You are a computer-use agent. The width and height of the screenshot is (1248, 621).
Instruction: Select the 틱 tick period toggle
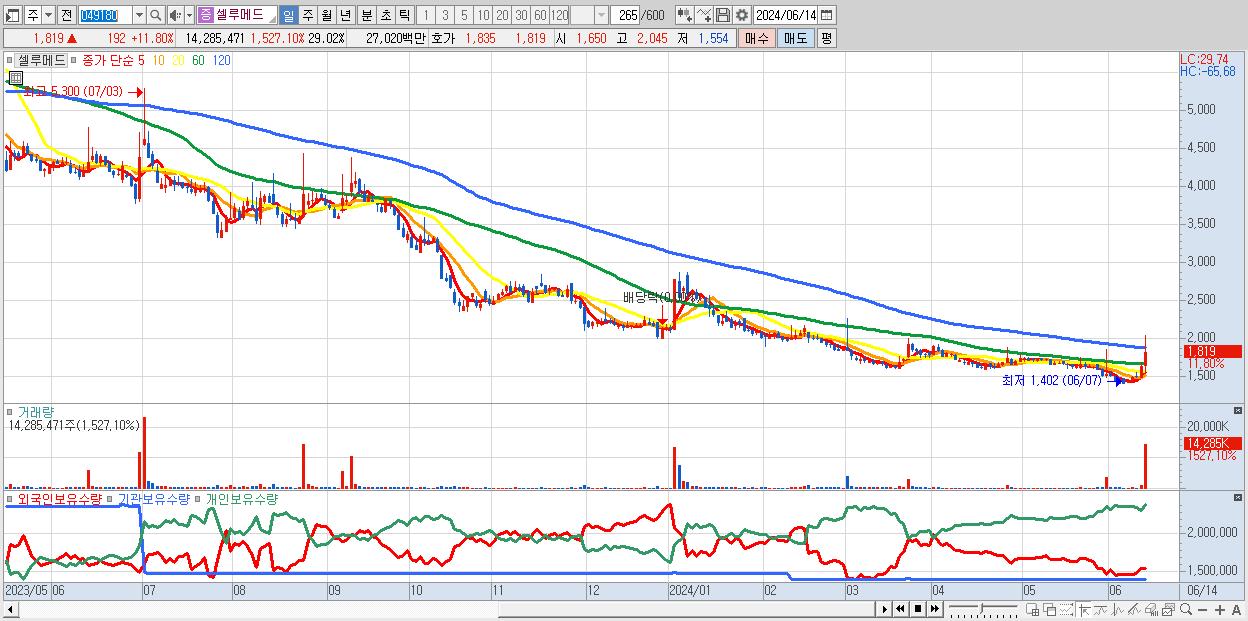click(404, 16)
